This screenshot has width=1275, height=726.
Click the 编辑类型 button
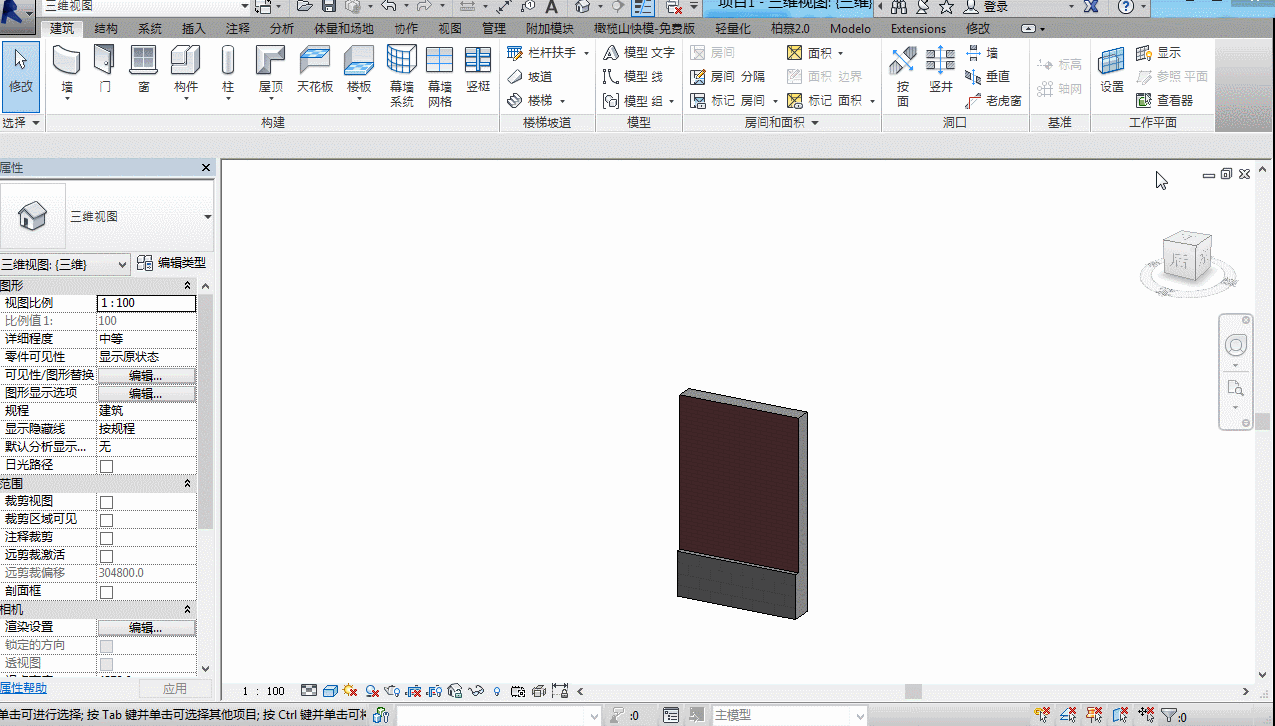pos(171,264)
